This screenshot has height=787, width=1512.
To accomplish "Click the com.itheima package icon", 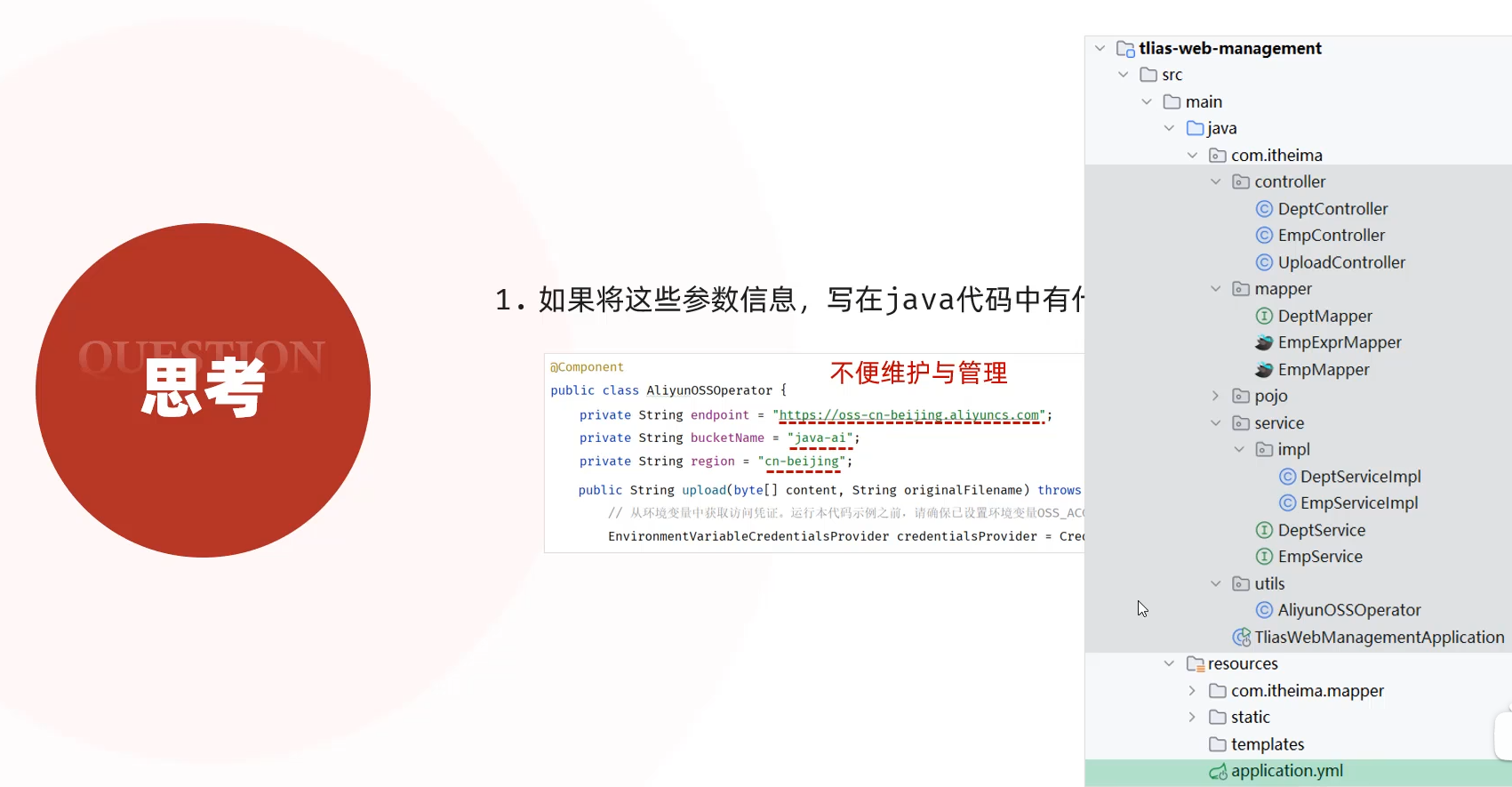I will 1218,156.
